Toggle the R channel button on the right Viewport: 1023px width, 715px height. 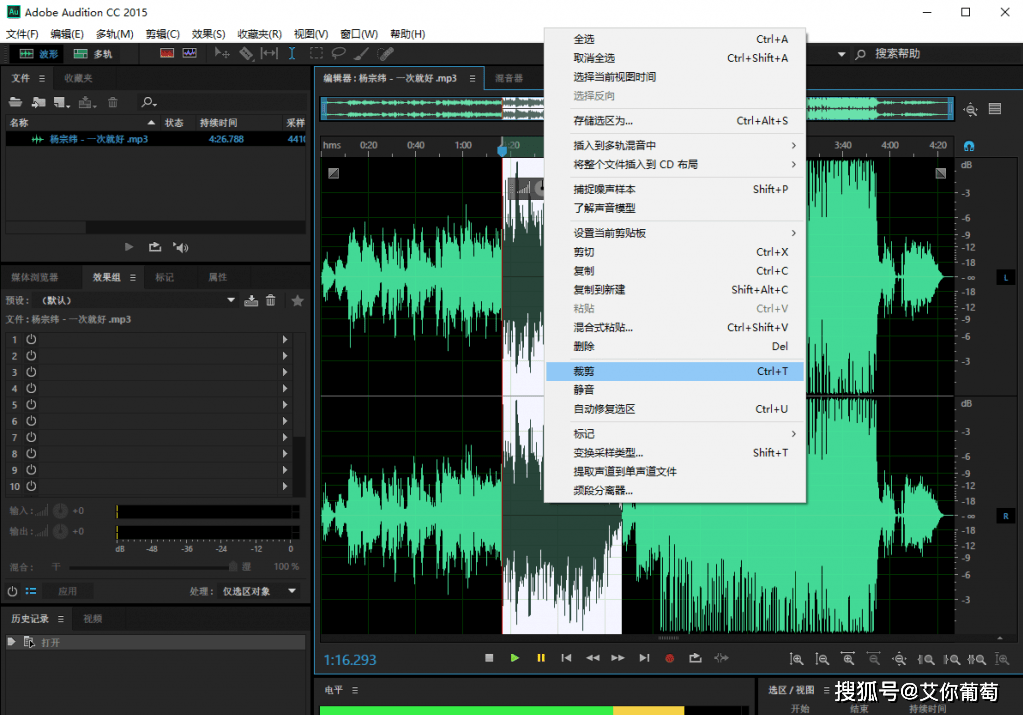pyautogui.click(x=1005, y=516)
